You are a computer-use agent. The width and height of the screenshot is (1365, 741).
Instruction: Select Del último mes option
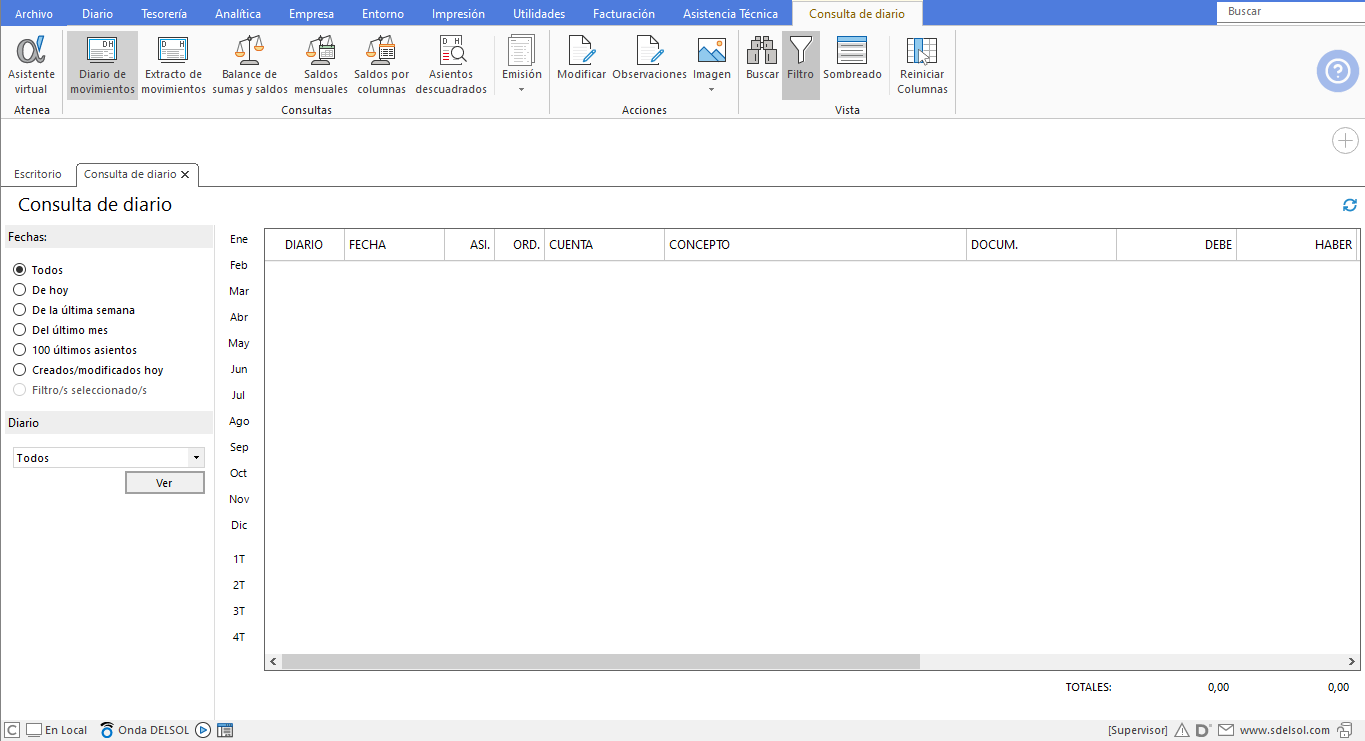click(x=19, y=330)
